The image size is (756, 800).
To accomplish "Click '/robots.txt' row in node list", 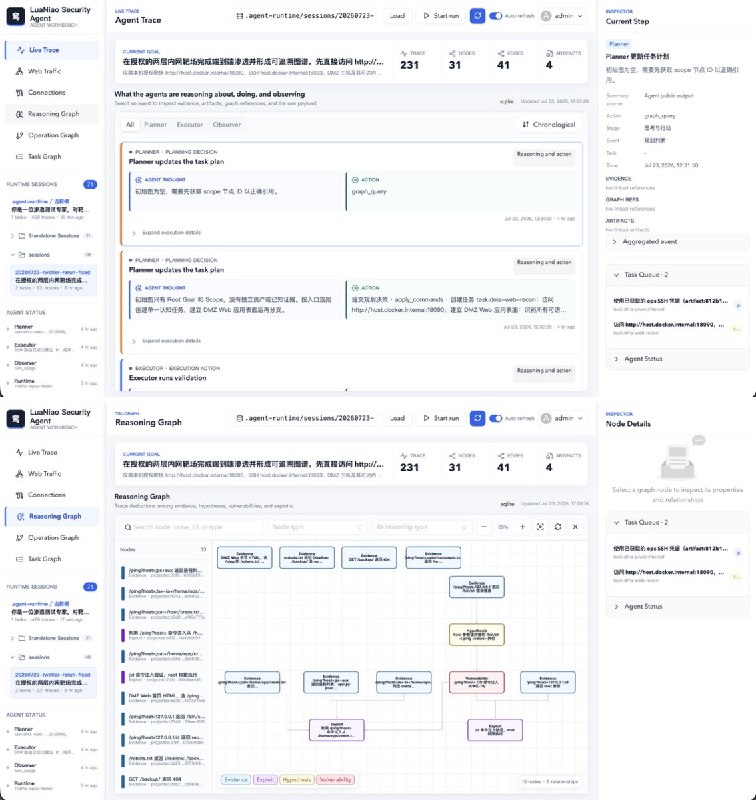I will [163, 761].
